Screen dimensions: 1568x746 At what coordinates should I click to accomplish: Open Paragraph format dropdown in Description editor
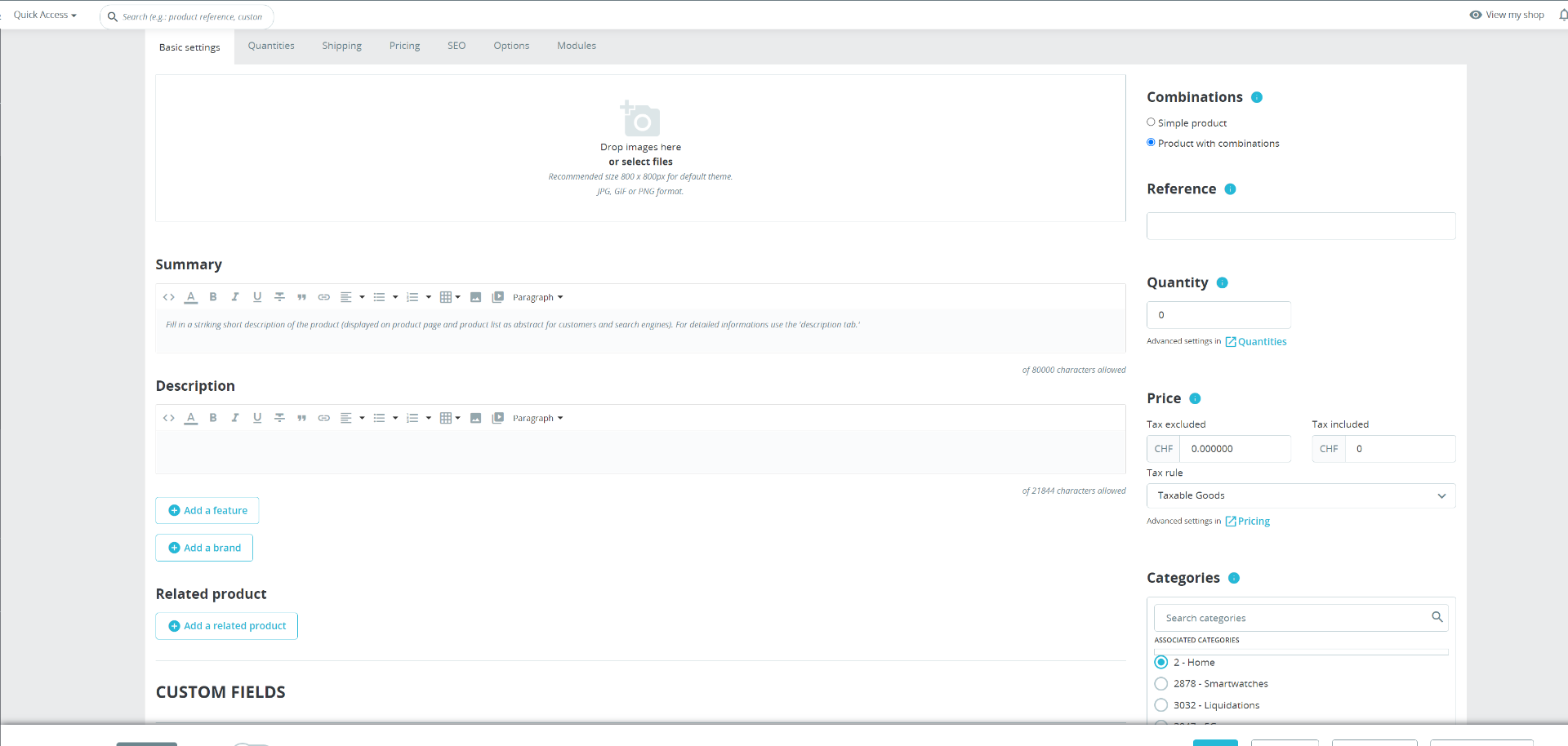(x=537, y=418)
